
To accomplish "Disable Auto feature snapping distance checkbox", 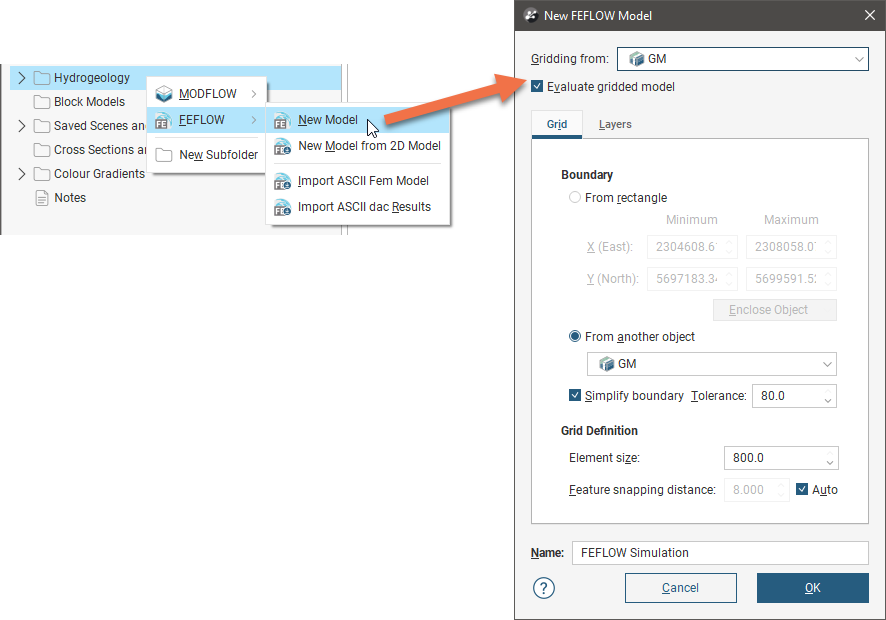I will click(802, 490).
